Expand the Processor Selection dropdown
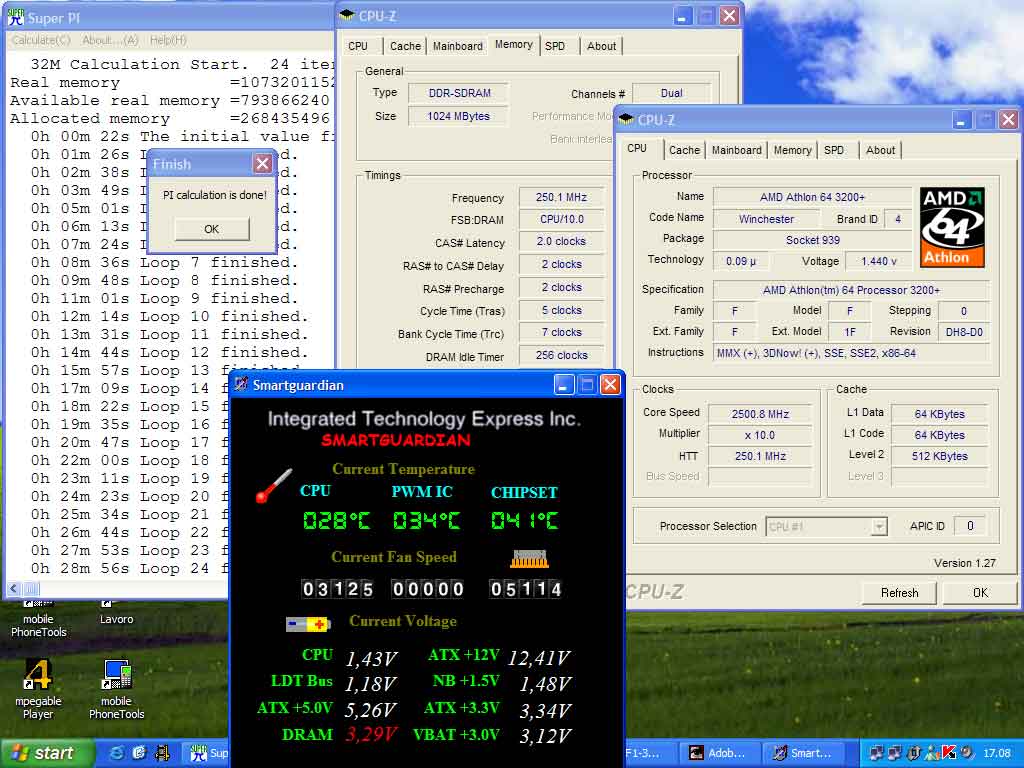This screenshot has height=768, width=1024. [880, 526]
